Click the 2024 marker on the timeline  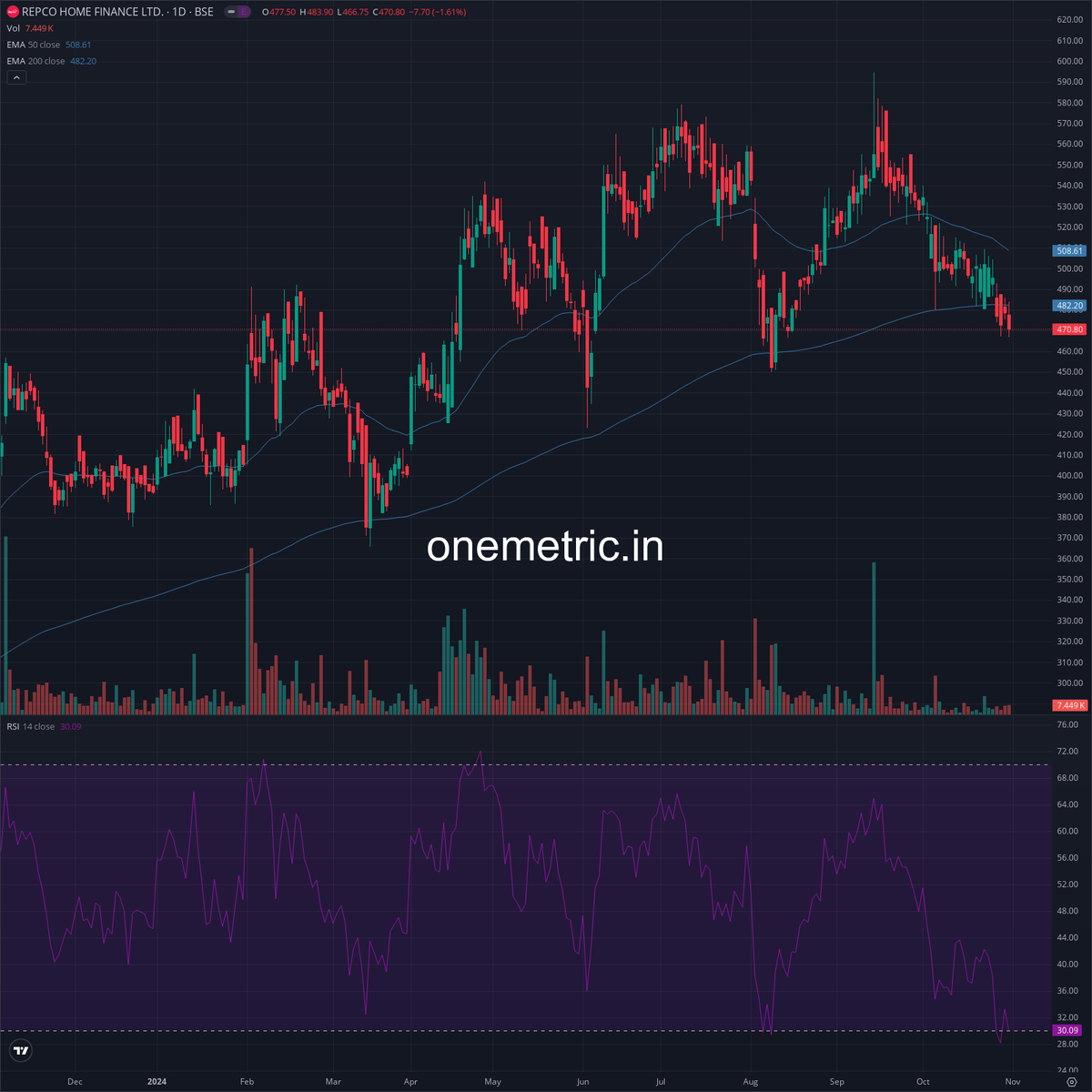coord(157,1081)
